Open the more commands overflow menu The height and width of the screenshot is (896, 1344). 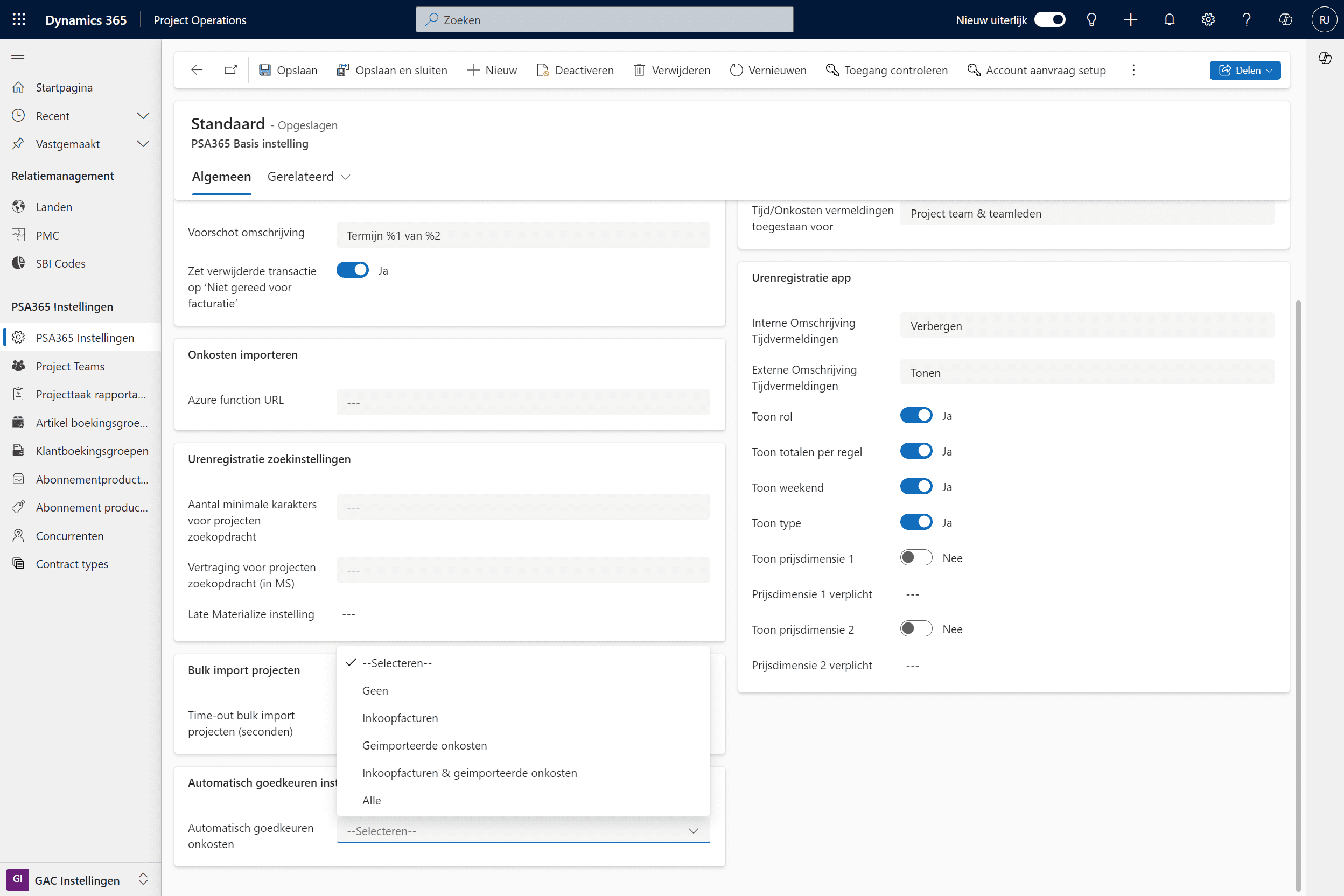point(1133,69)
